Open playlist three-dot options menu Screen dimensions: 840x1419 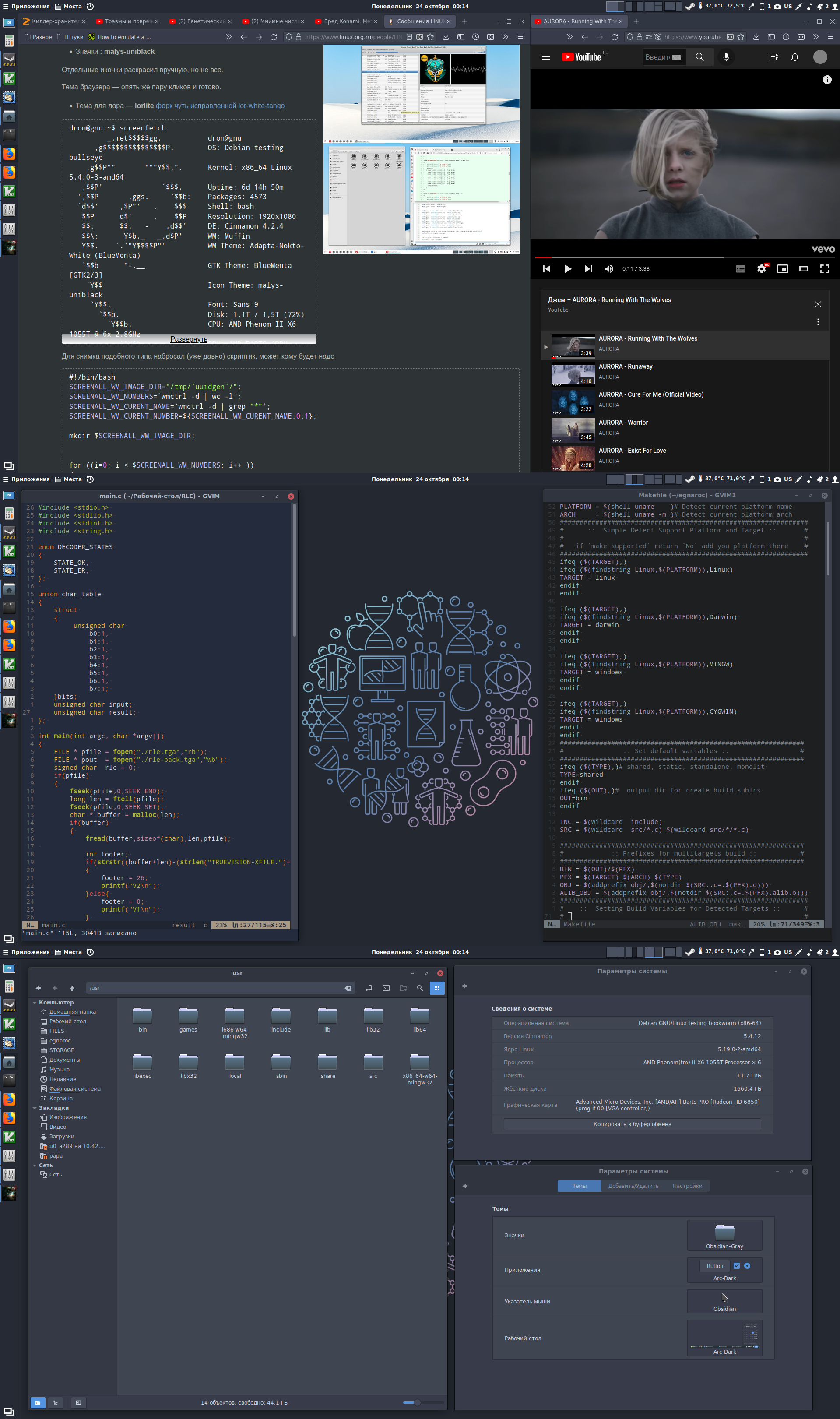point(817,321)
